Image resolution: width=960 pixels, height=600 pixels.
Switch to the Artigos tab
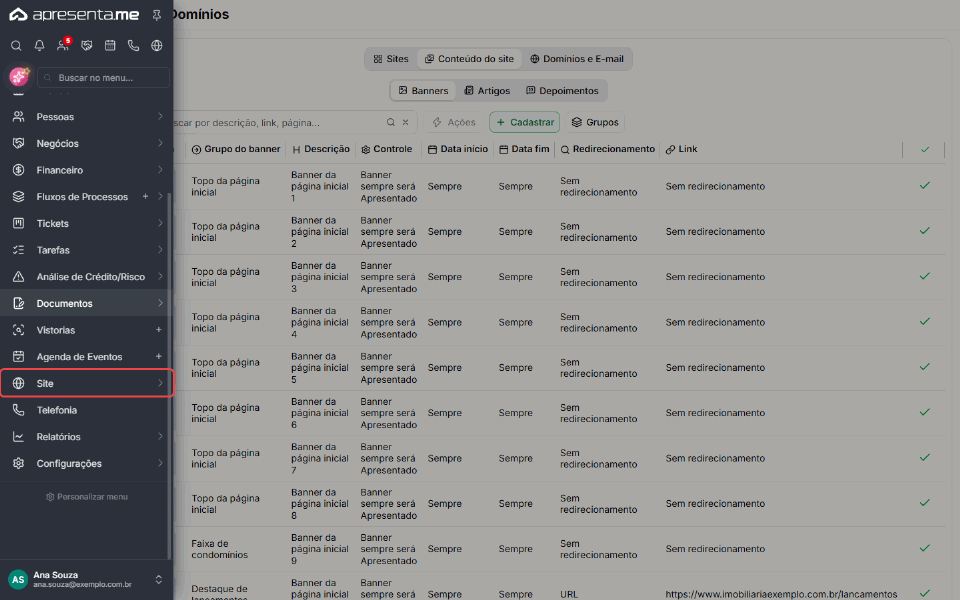(x=487, y=91)
